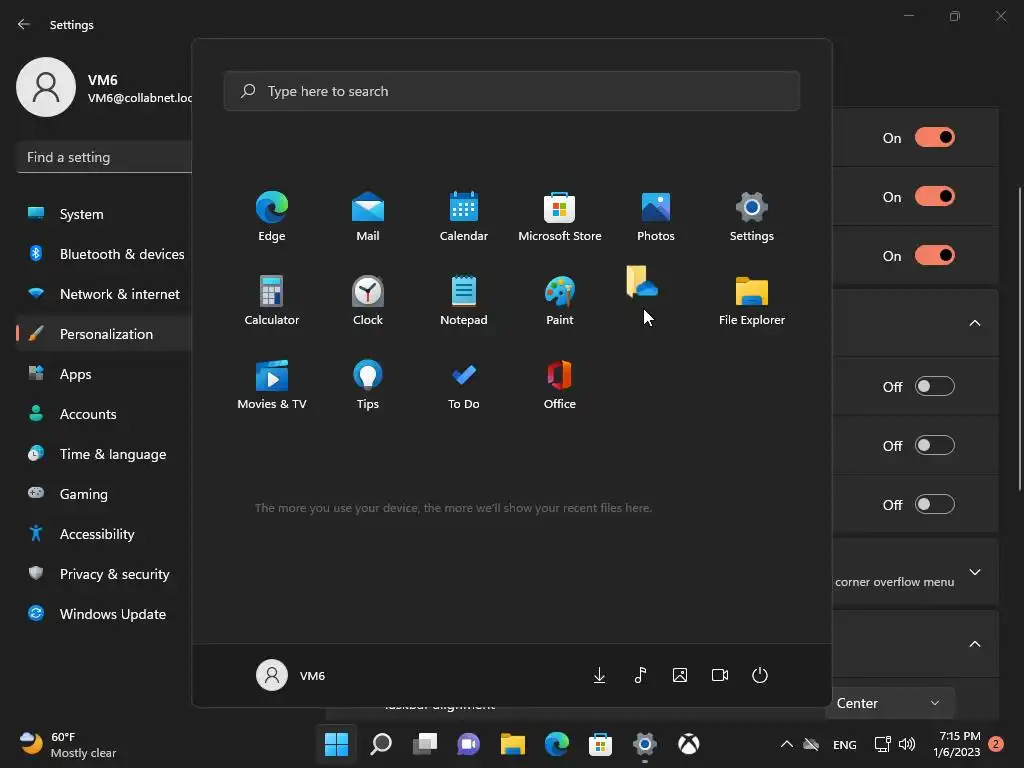The width and height of the screenshot is (1024, 768).
Task: Open Chat on the taskbar
Action: (468, 744)
